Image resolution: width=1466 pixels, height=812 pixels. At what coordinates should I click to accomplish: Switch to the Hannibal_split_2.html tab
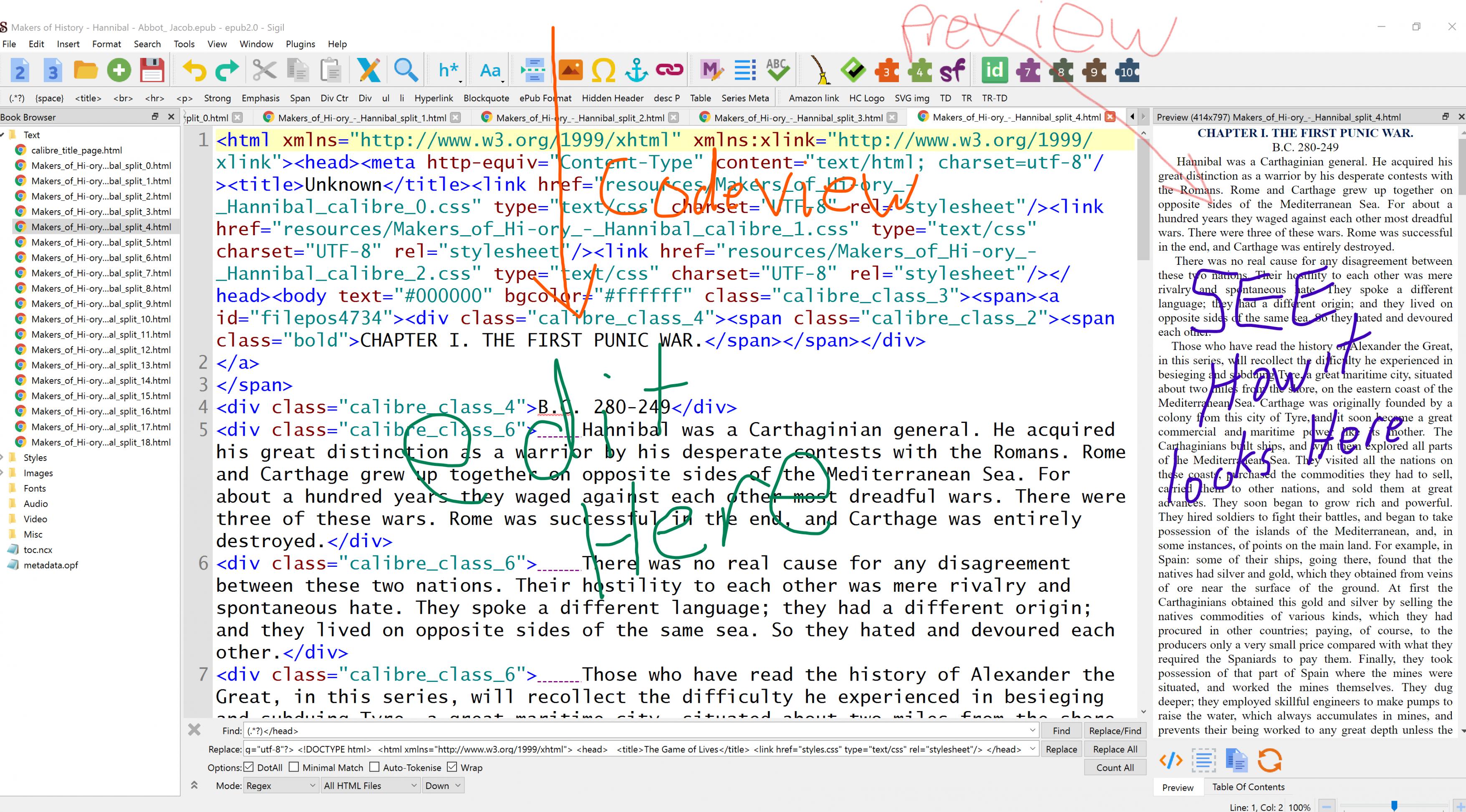pos(579,118)
